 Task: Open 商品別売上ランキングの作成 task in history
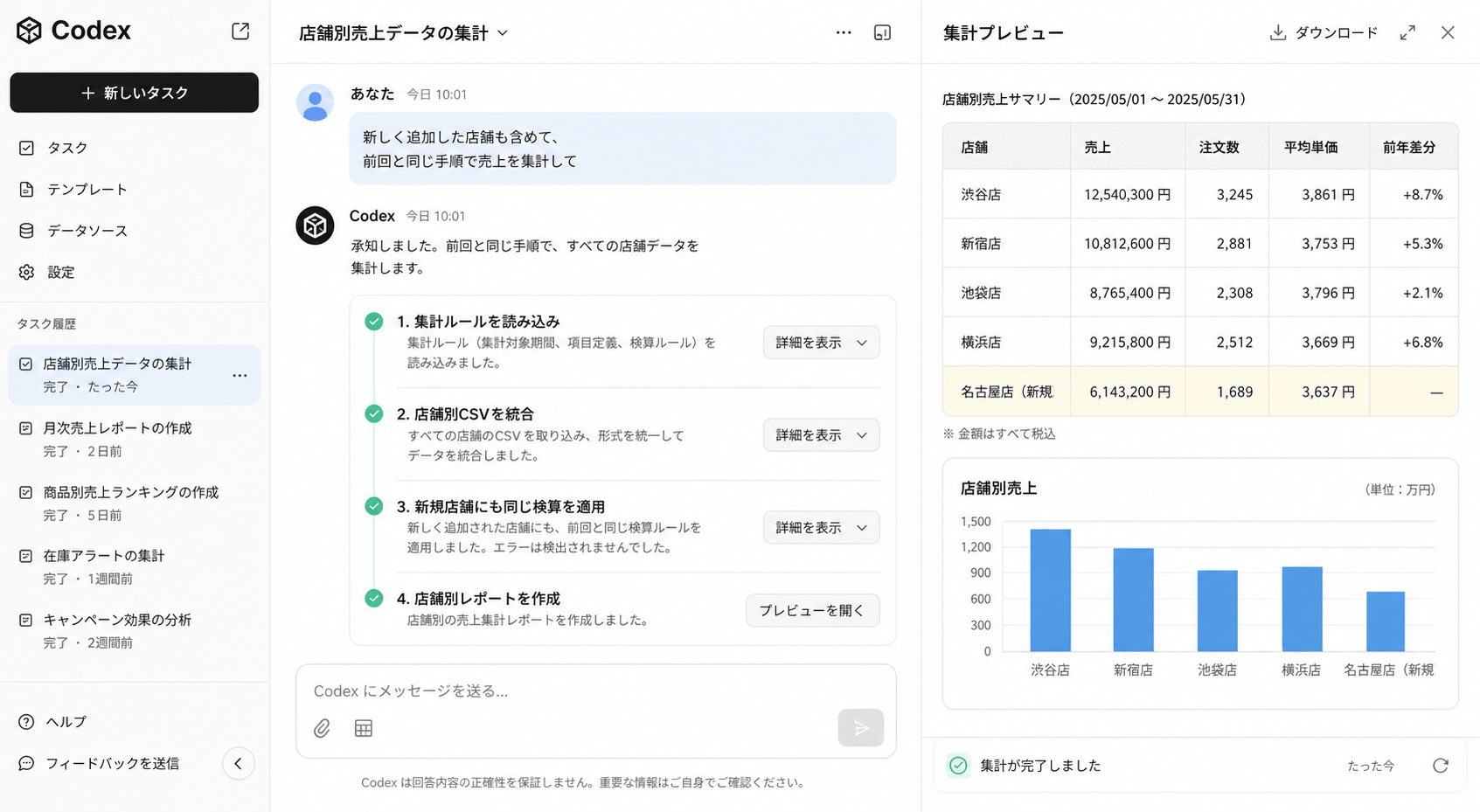pos(135,503)
